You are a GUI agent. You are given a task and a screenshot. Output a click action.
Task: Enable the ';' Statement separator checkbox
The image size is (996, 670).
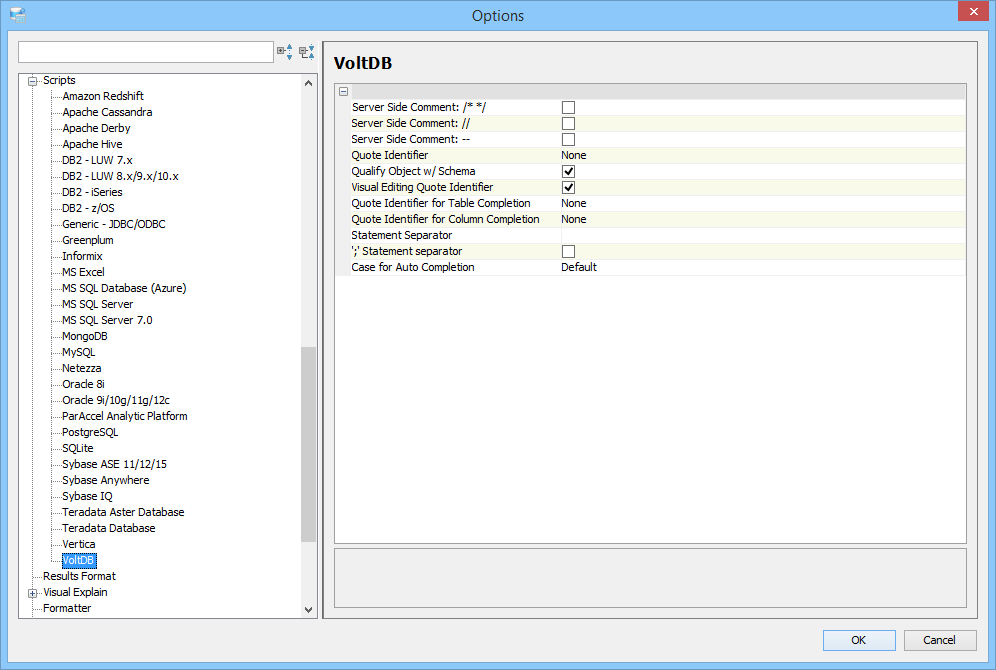tap(569, 251)
